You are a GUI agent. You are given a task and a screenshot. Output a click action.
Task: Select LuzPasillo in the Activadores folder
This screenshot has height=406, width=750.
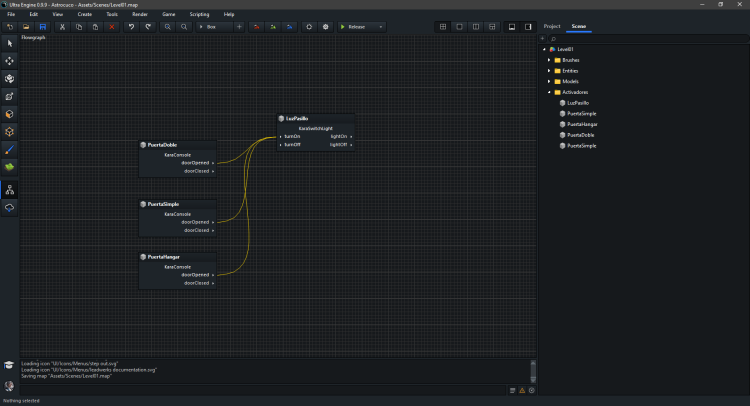577,103
